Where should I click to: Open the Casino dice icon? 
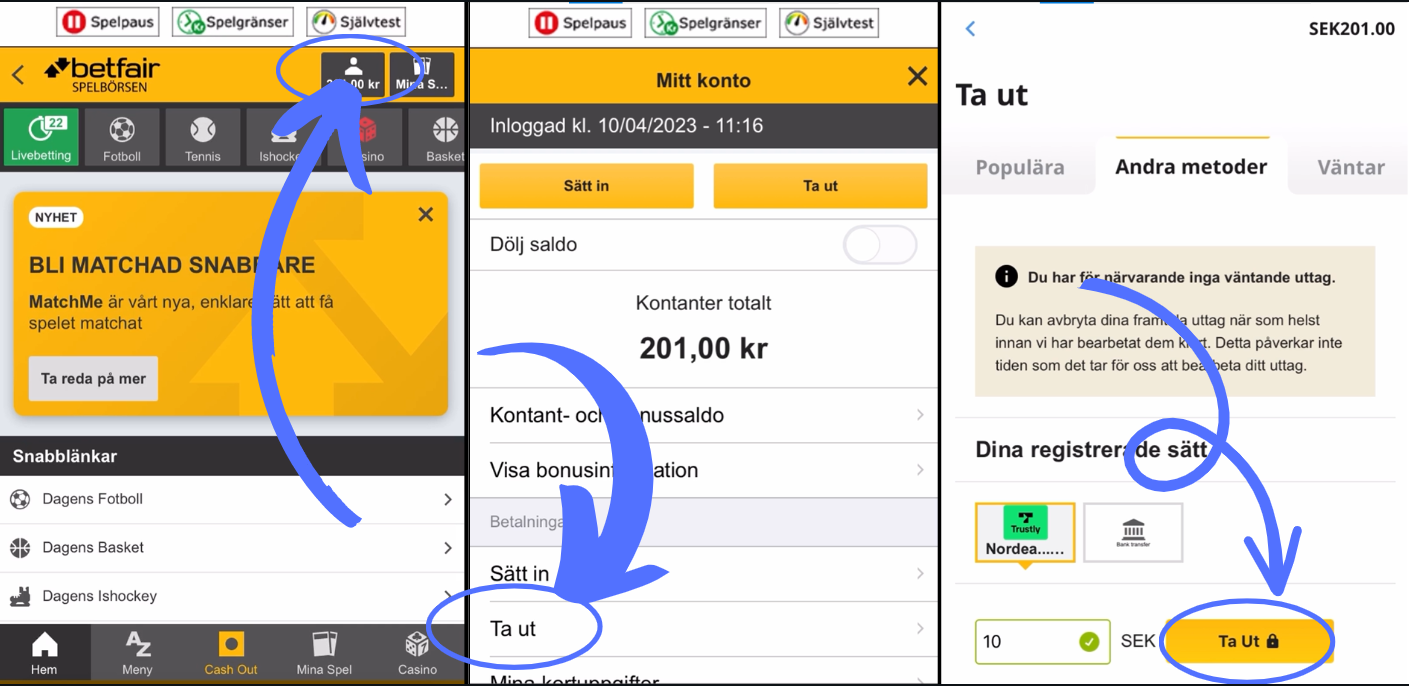[416, 652]
